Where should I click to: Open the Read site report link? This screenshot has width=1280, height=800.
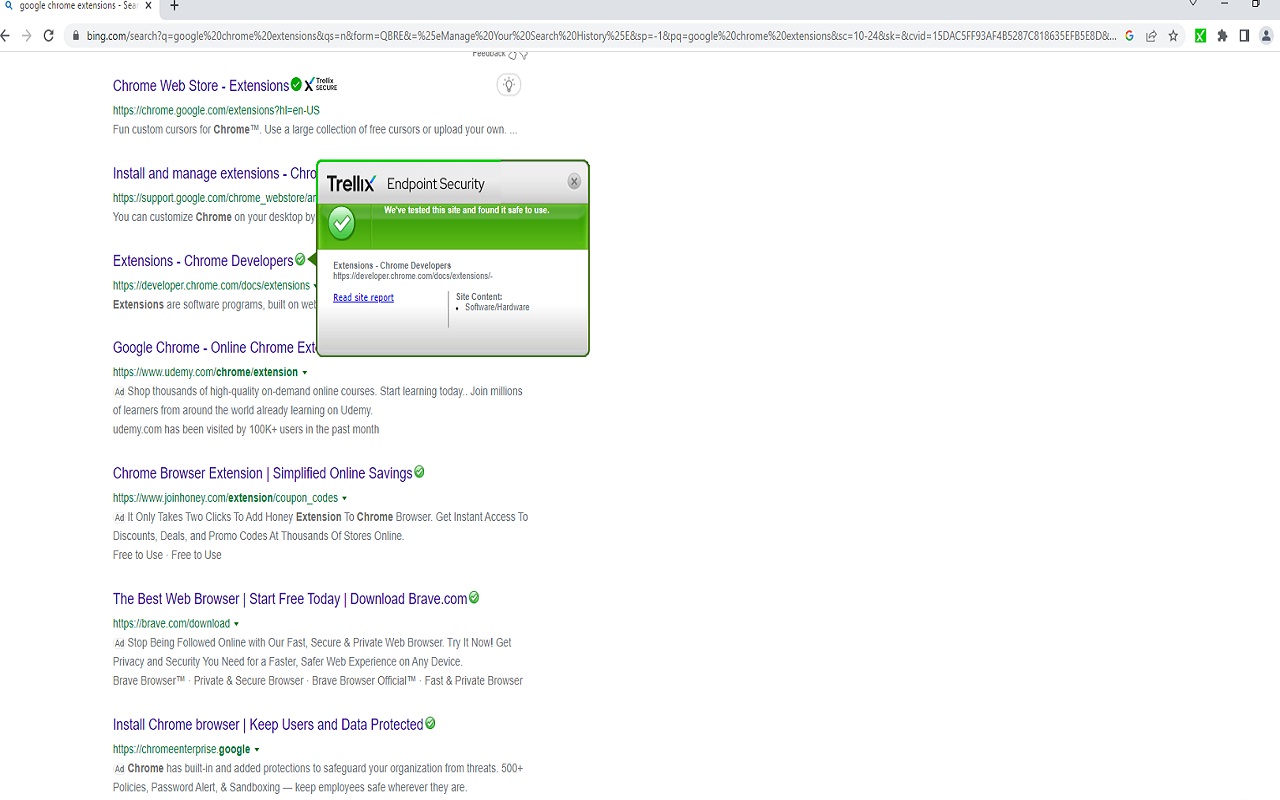point(362,297)
